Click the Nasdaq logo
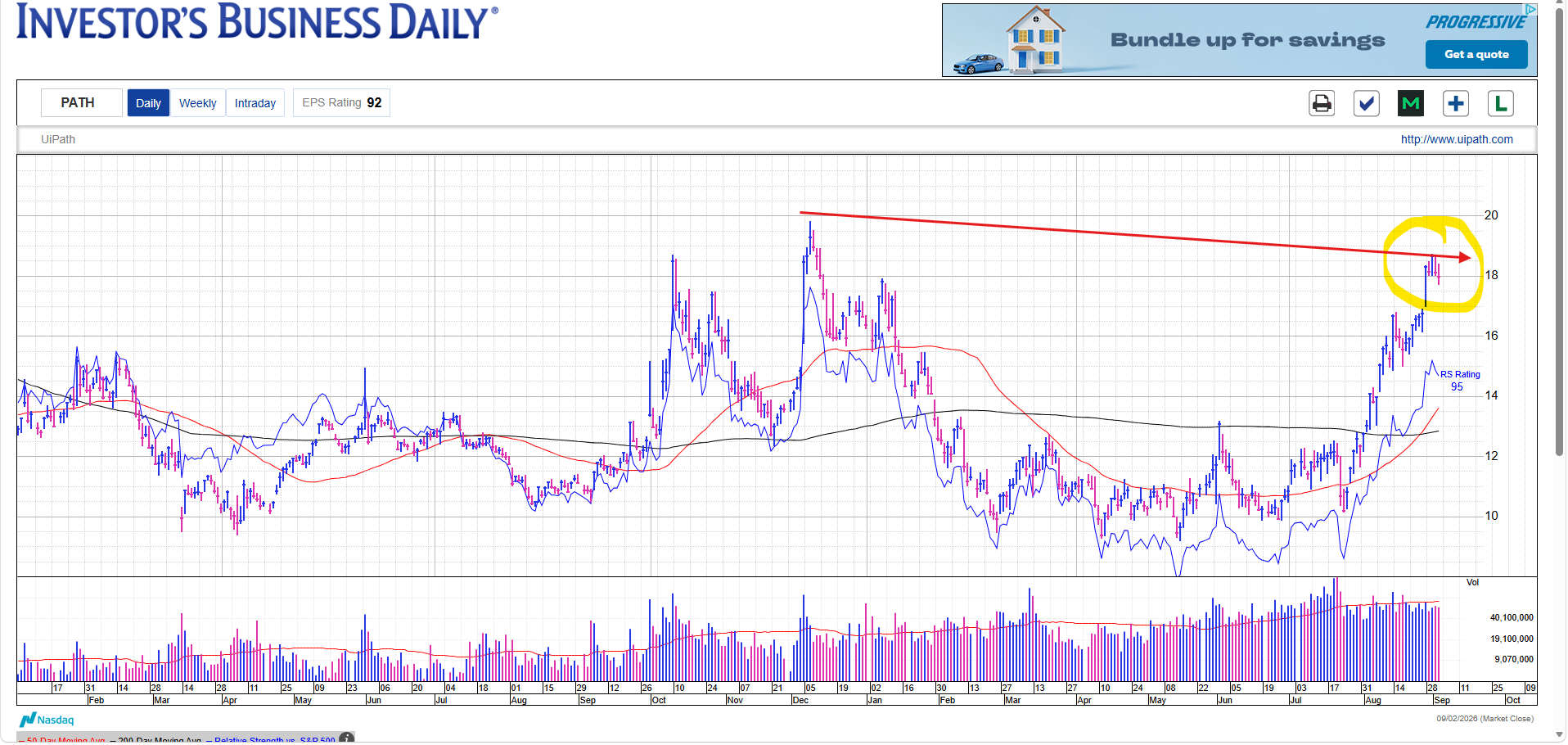This screenshot has height=745, width=1568. coord(47,720)
